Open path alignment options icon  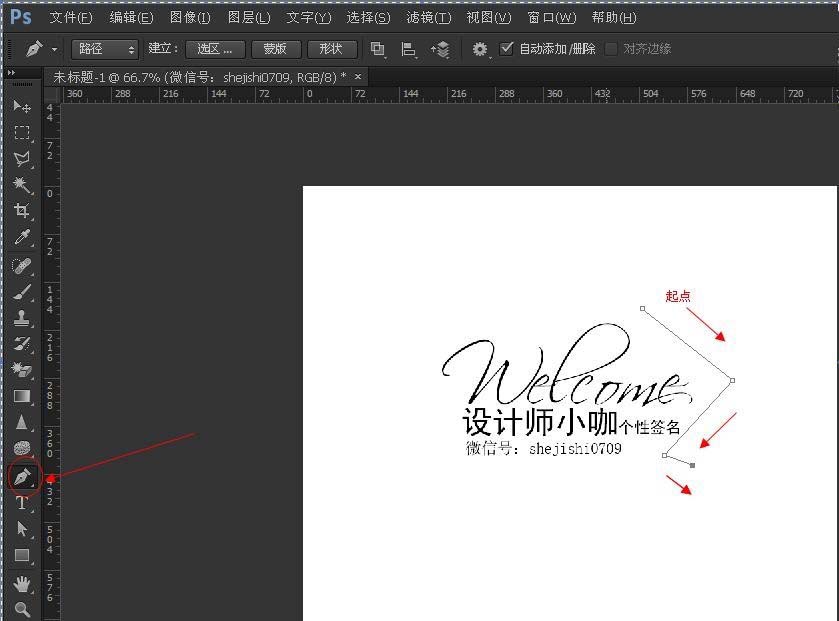pyautogui.click(x=408, y=49)
